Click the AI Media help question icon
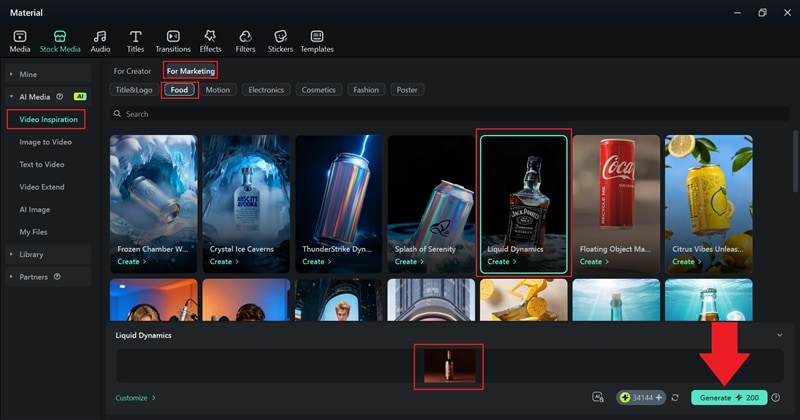This screenshot has height=420, width=800. coord(60,96)
